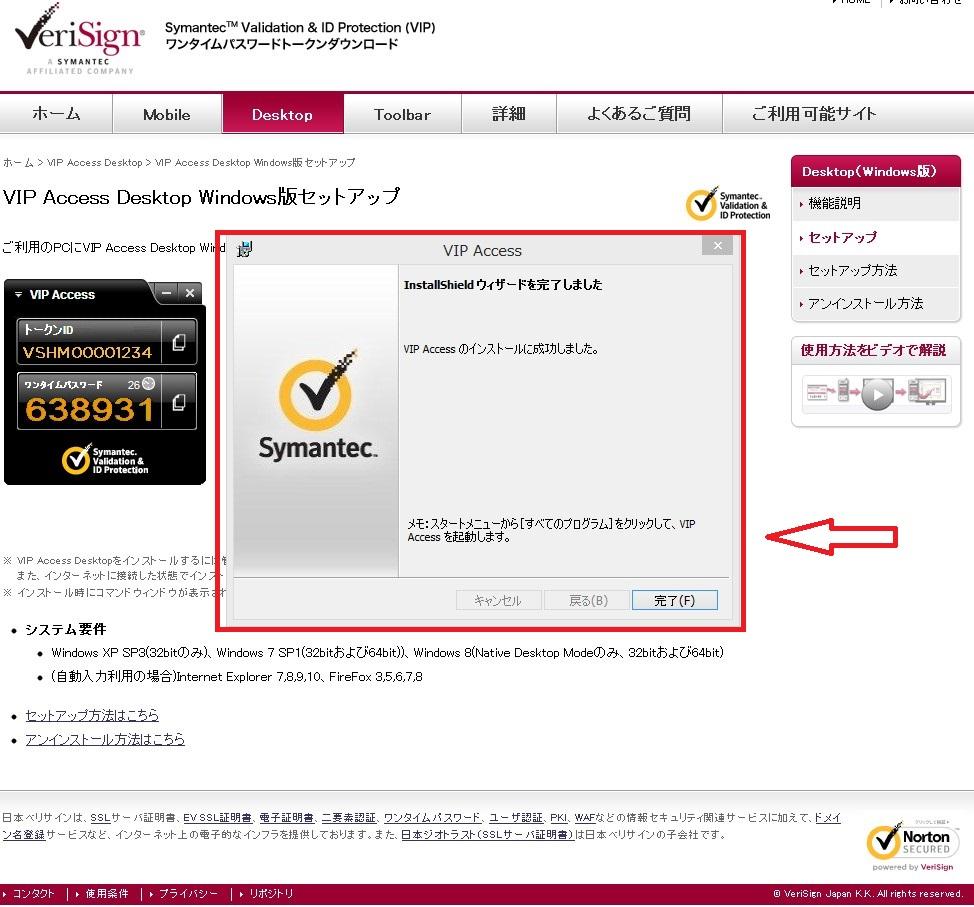Screen dimensions: 974x907
Task: Click the ホーム breadcrumb link
Action: (18, 163)
